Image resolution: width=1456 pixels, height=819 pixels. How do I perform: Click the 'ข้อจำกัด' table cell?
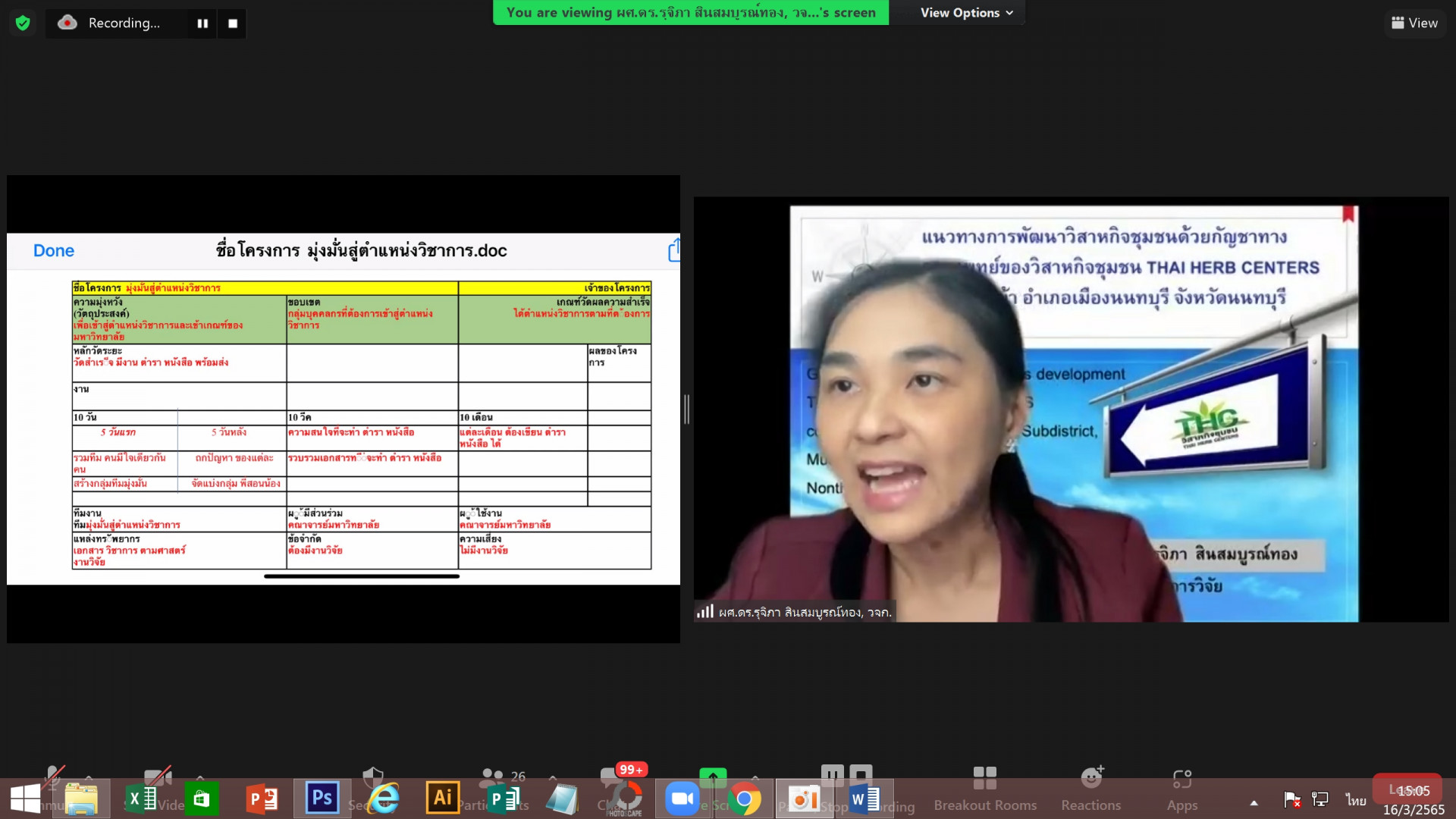point(372,551)
